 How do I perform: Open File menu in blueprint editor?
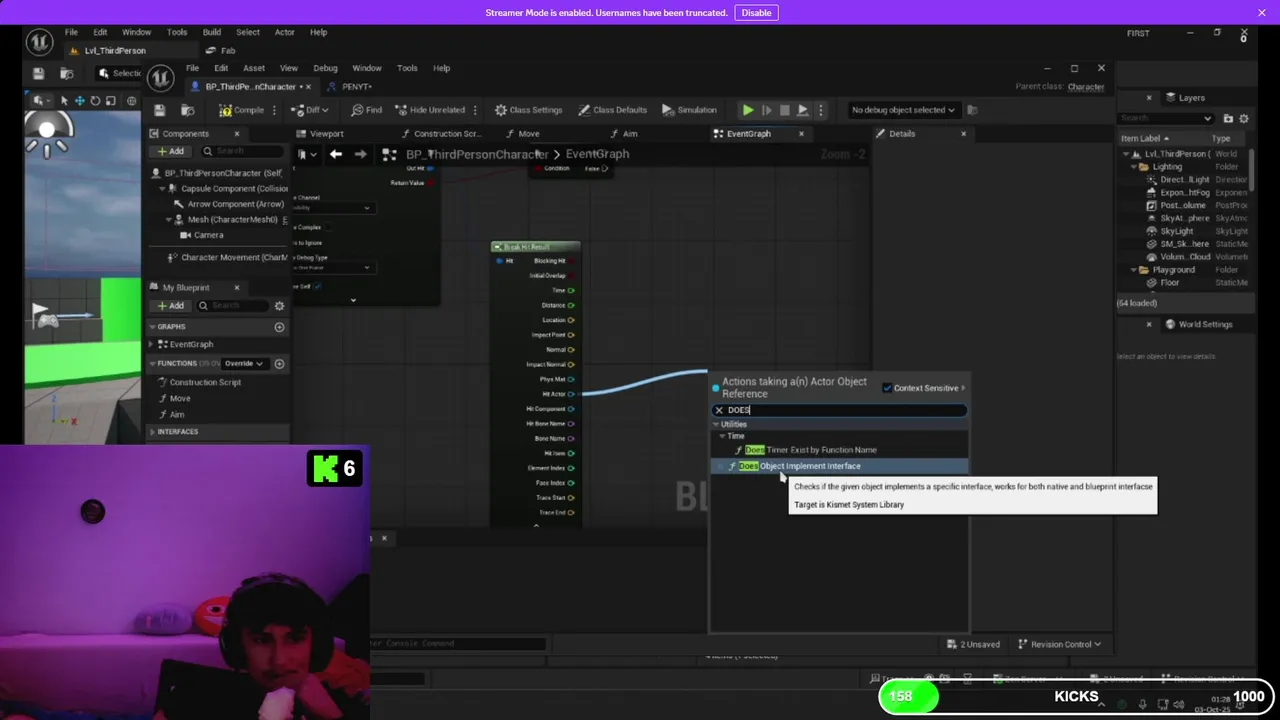pos(192,68)
